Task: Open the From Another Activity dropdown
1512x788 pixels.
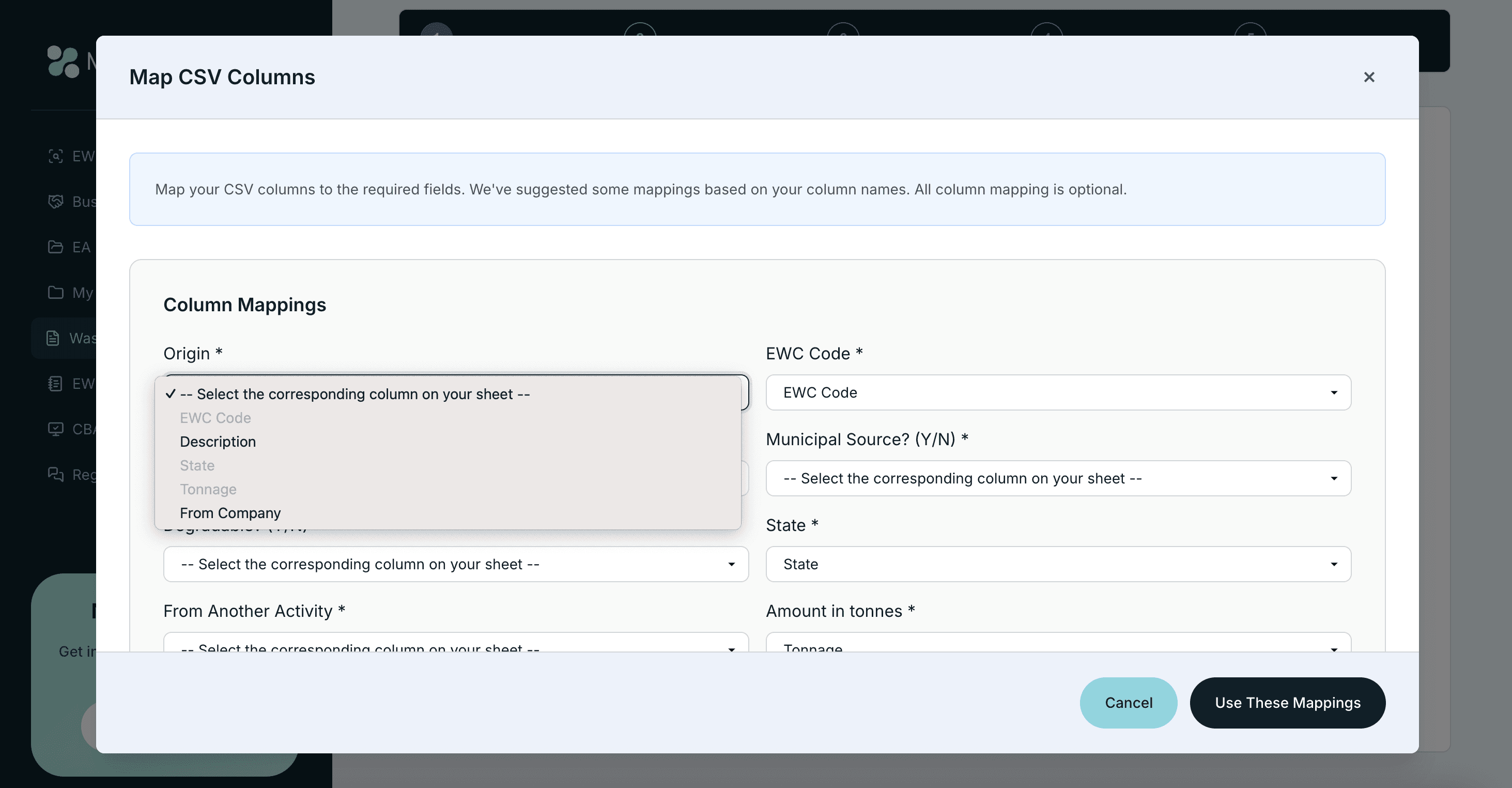Action: tap(455, 645)
